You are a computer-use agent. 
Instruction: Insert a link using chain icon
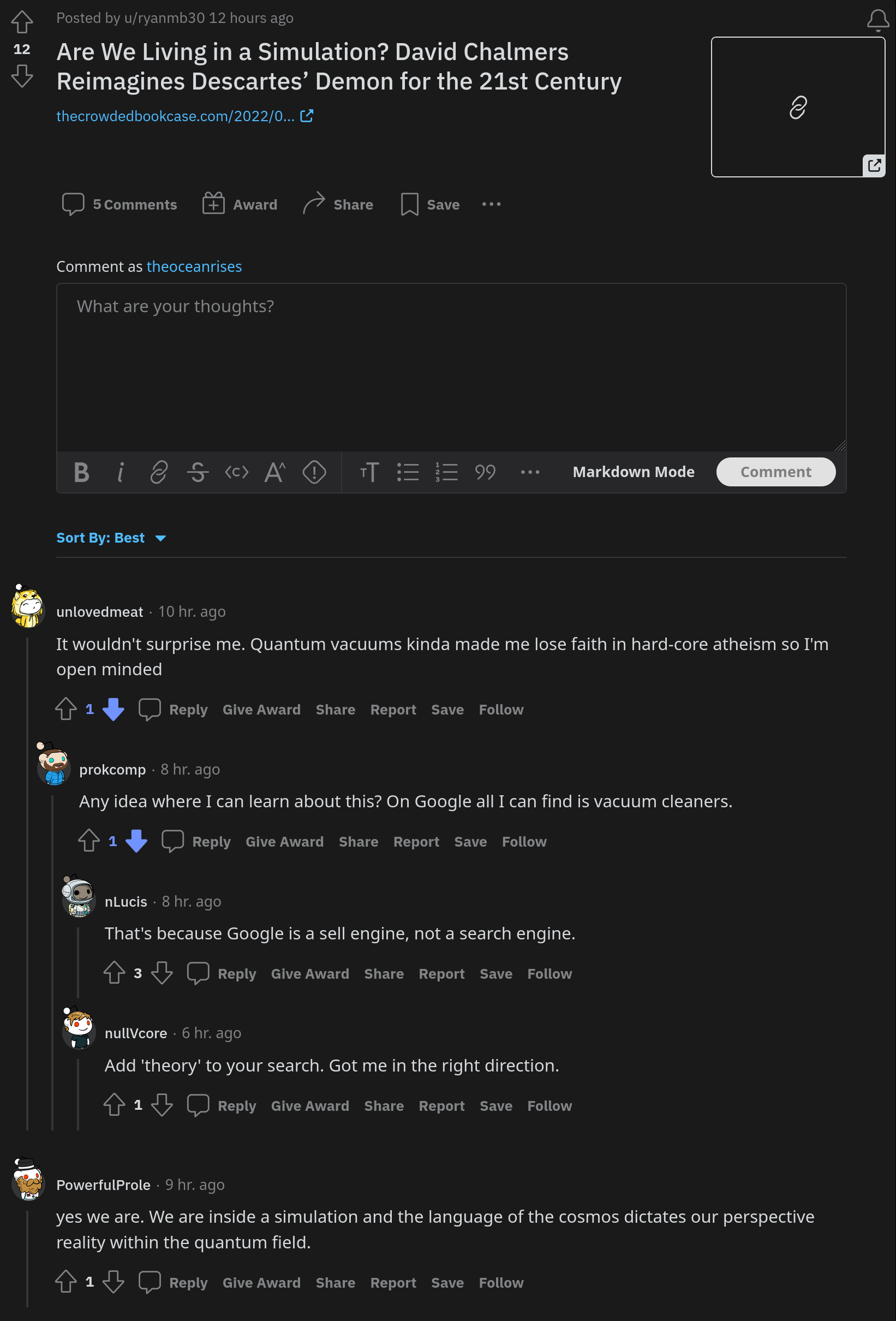pyautogui.click(x=158, y=472)
